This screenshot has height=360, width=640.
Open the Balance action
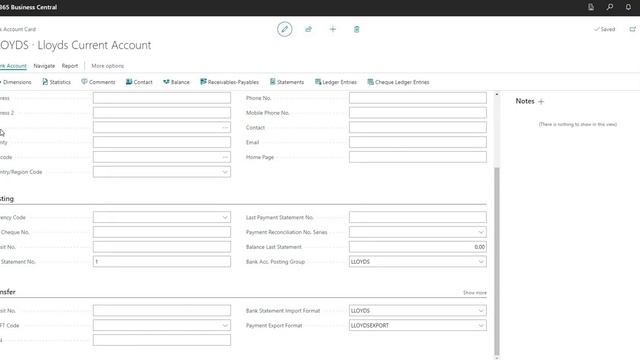click(x=176, y=82)
